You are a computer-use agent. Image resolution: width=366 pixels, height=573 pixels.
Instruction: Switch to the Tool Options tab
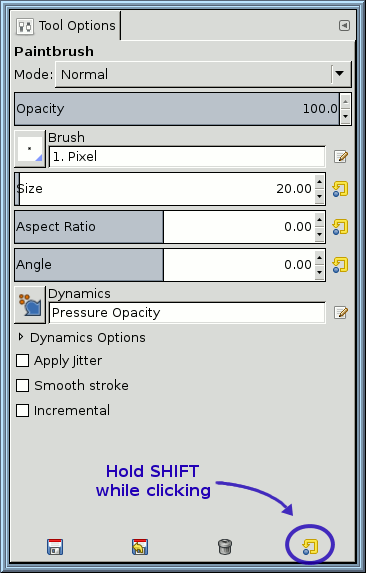[x=66, y=26]
